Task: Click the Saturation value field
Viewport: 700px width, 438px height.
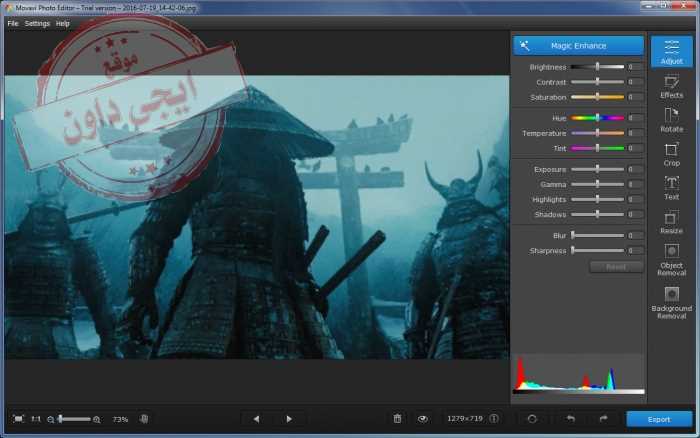Action: [x=634, y=97]
